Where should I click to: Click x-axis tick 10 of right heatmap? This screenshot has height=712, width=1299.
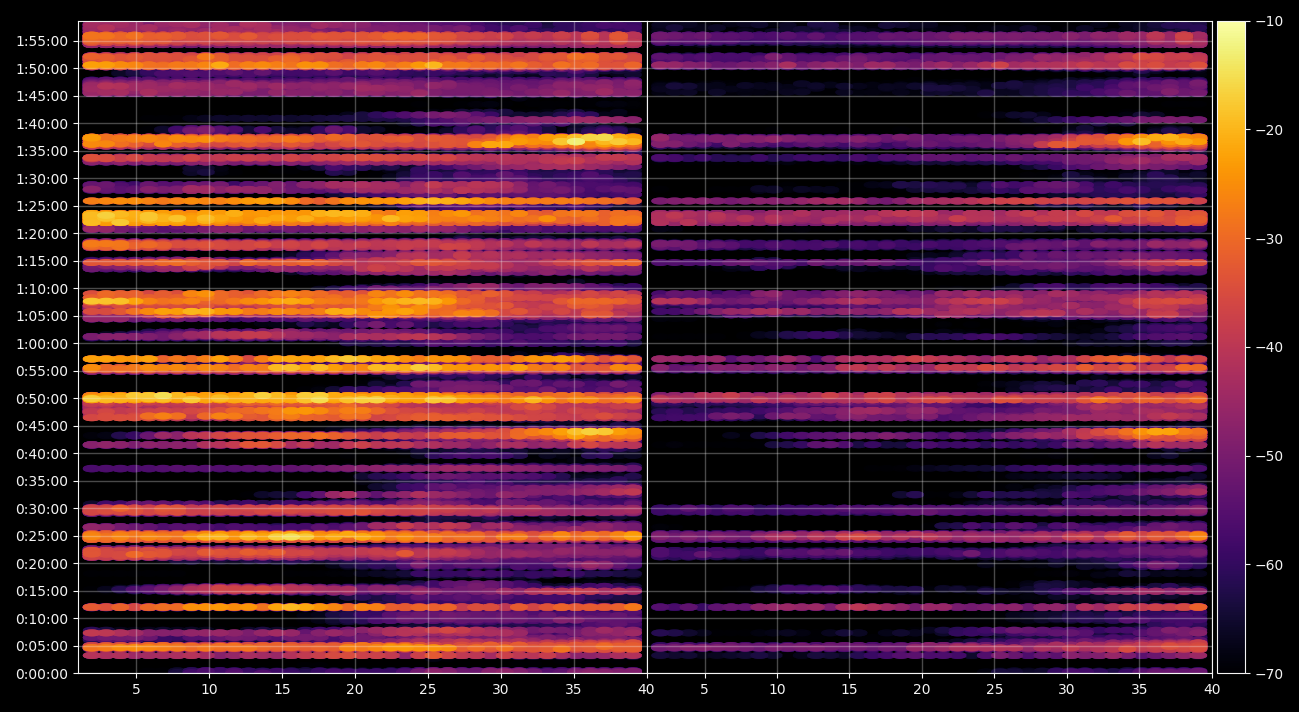[777, 689]
